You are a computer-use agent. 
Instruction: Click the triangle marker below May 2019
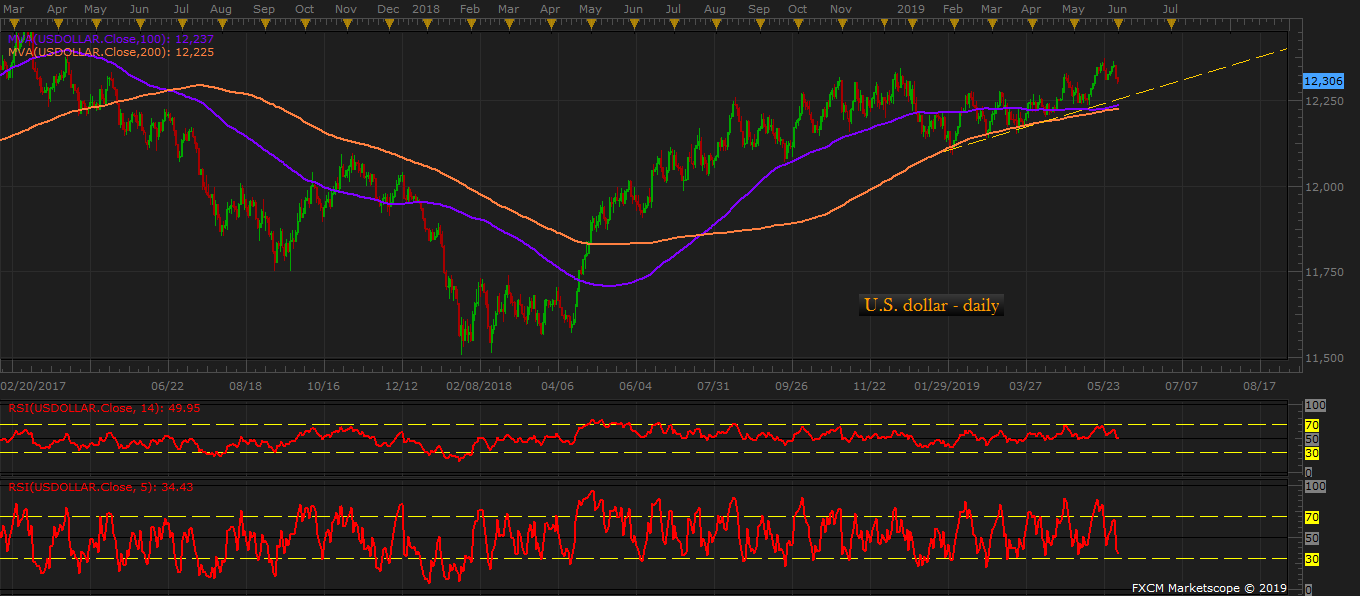[x=1073, y=22]
